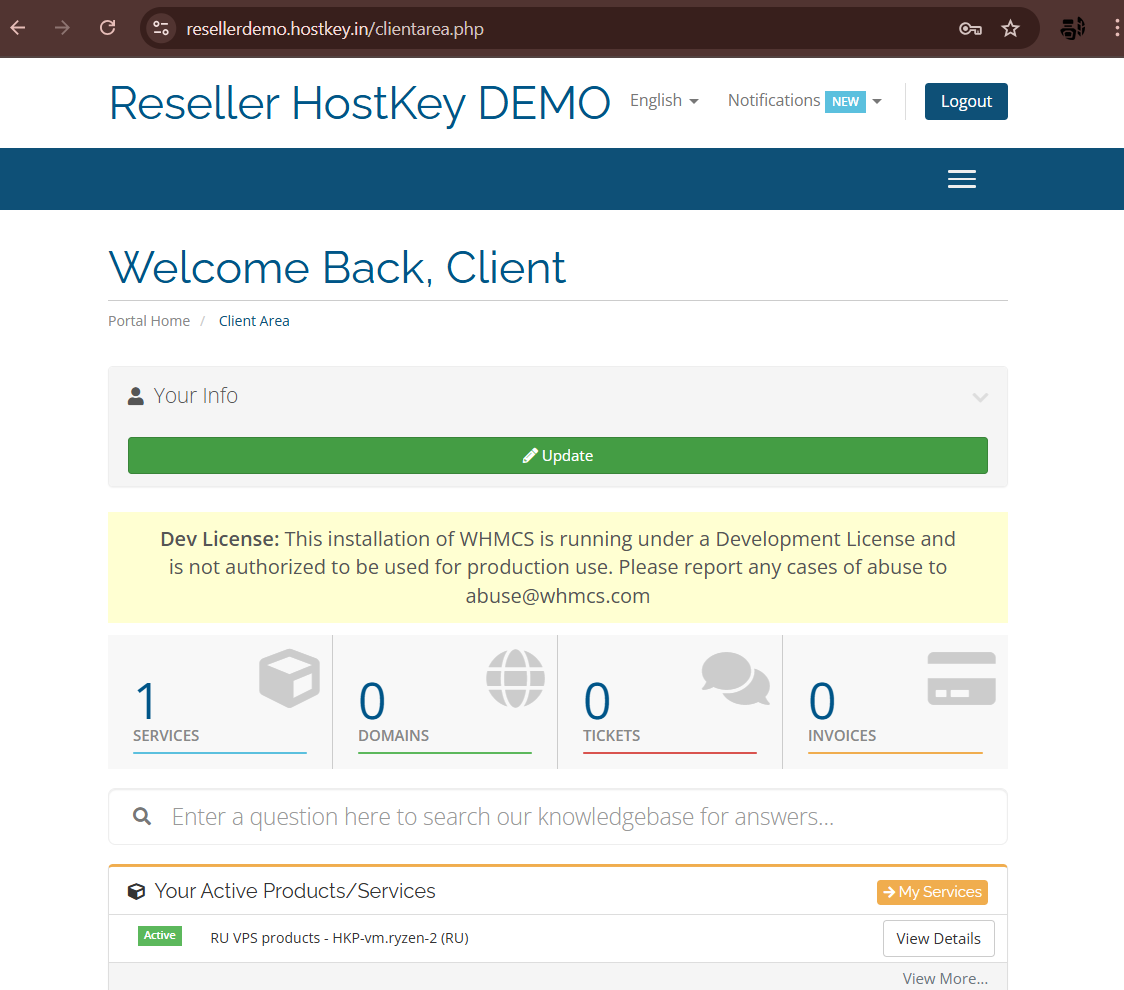This screenshot has height=990, width=1124.
Task: Open the English language dropdown
Action: pyautogui.click(x=664, y=100)
